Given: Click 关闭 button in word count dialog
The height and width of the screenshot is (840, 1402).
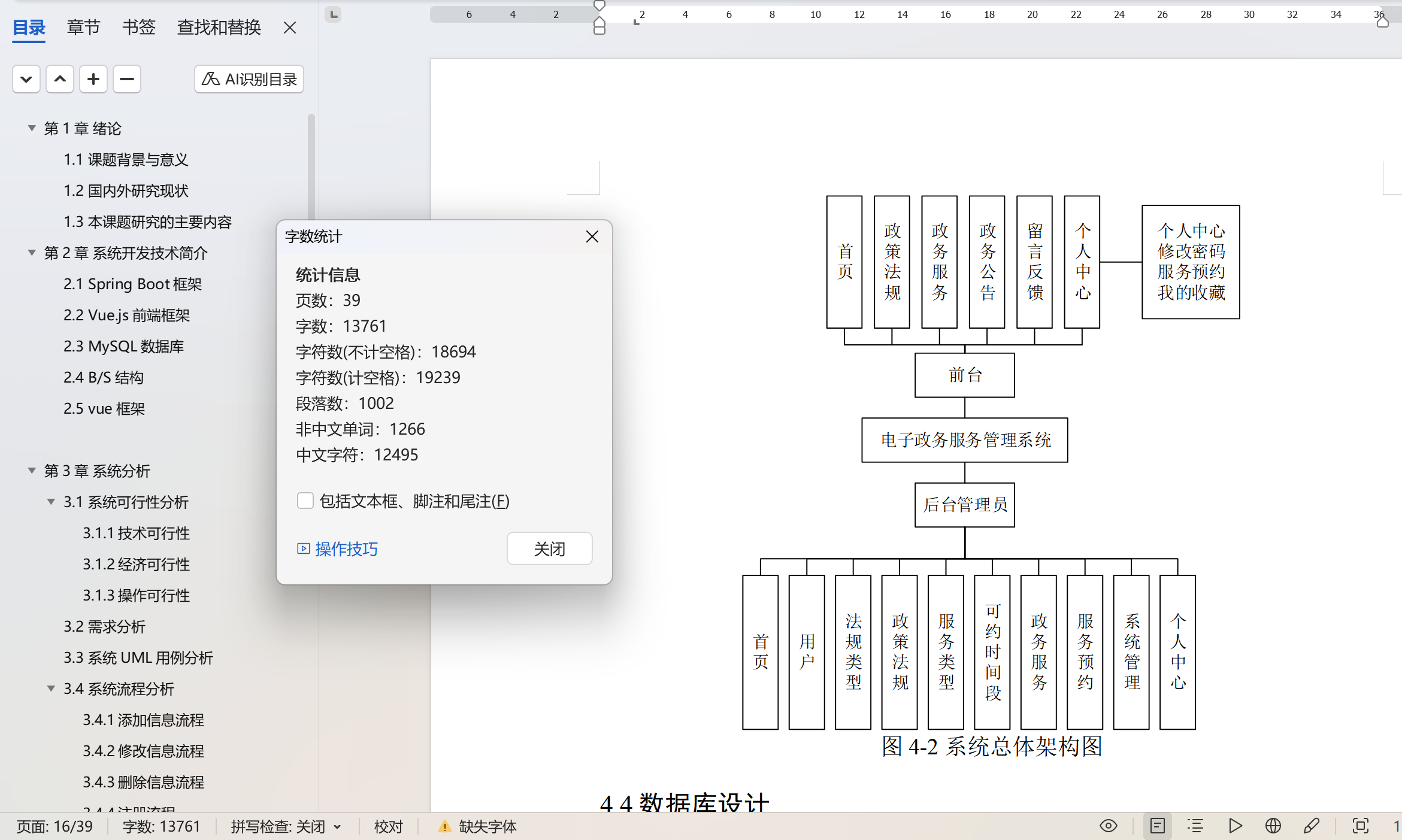Looking at the screenshot, I should click(549, 548).
